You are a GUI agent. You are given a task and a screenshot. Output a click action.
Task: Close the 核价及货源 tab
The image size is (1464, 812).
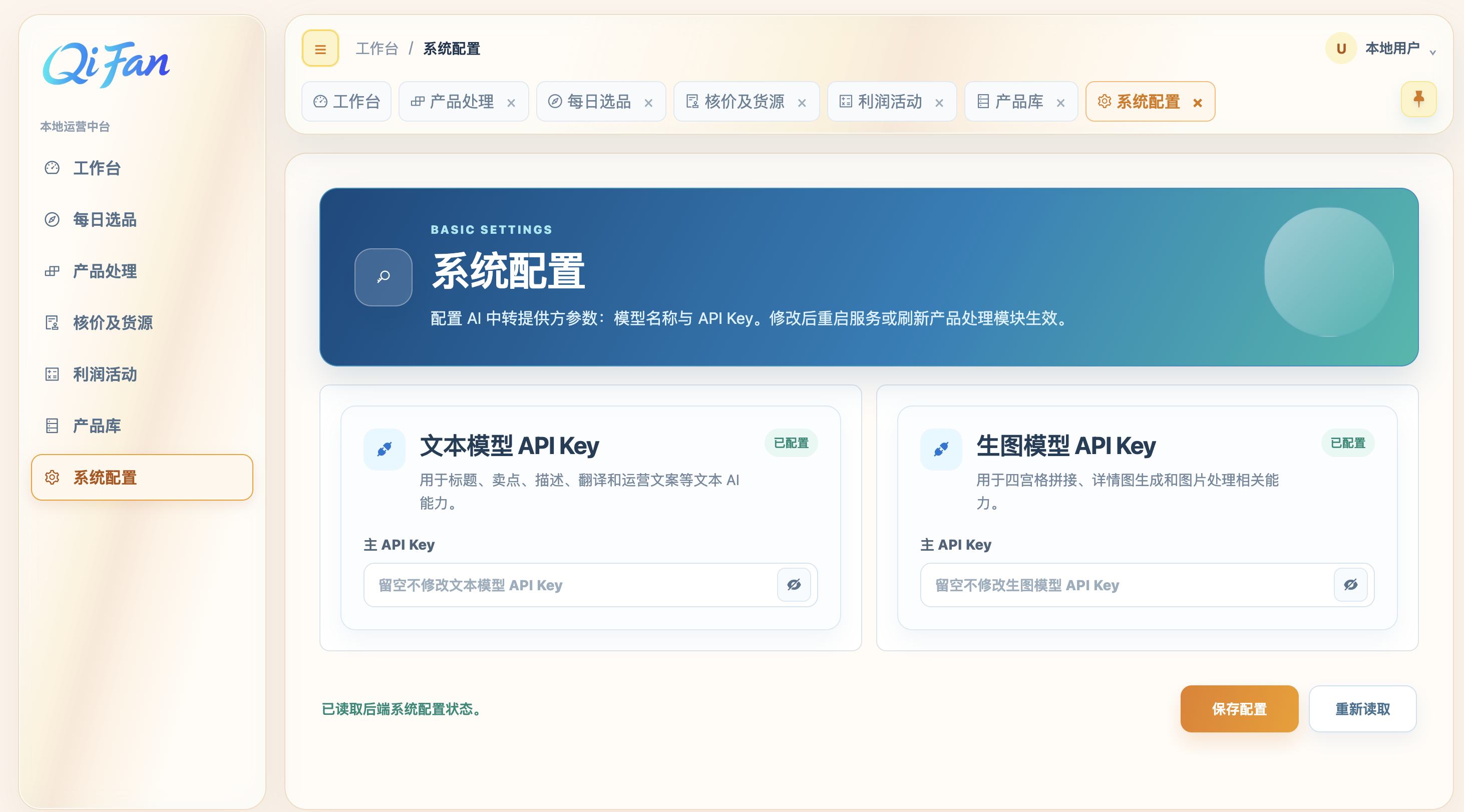(x=802, y=103)
